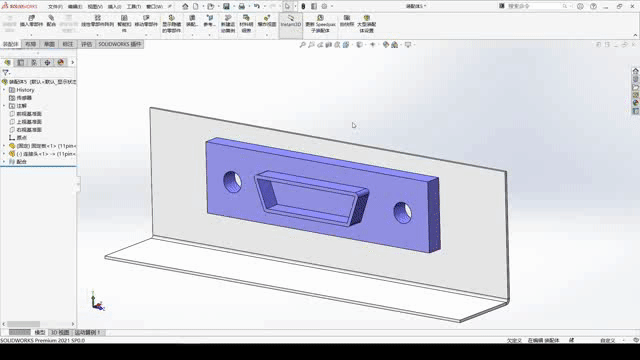Image resolution: width=640 pixels, height=360 pixels.
Task: Open the feature tree filter dropdown
Action: [x=6, y=73]
